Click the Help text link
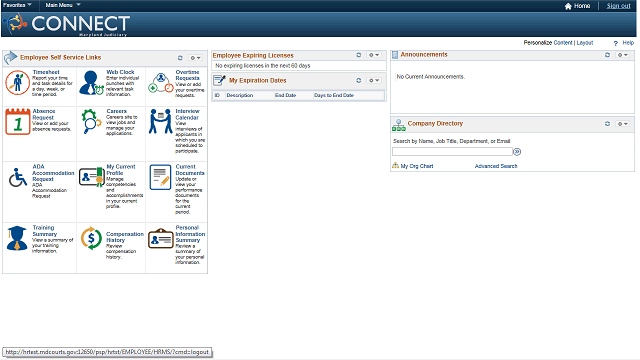The width and height of the screenshot is (640, 360). coord(628,43)
